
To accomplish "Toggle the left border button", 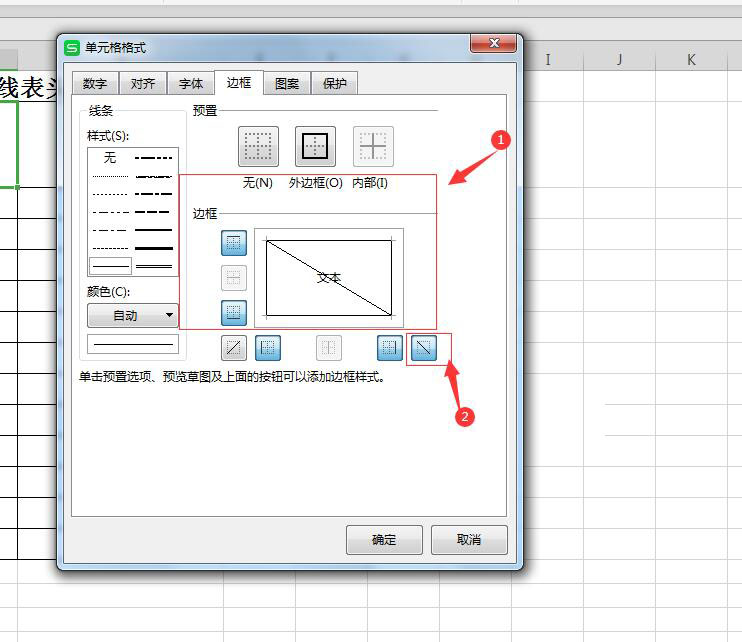I will tap(268, 347).
